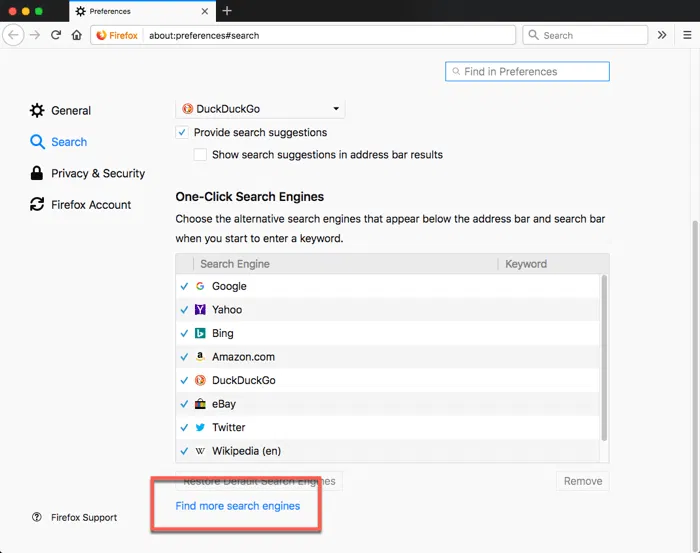Click the Yahoo logo icon in list

tap(200, 309)
